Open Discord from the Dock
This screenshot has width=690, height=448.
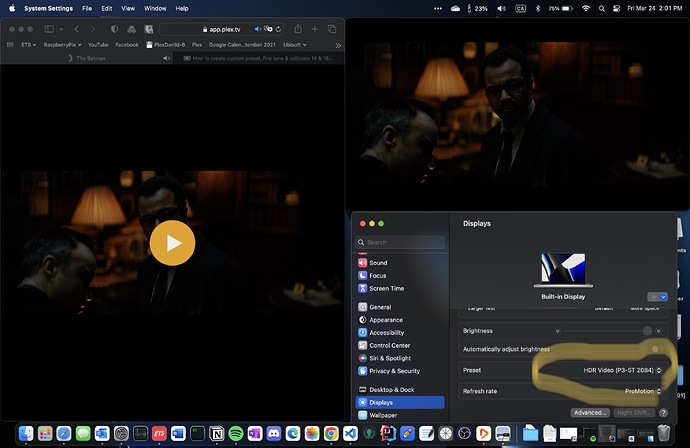(274, 434)
